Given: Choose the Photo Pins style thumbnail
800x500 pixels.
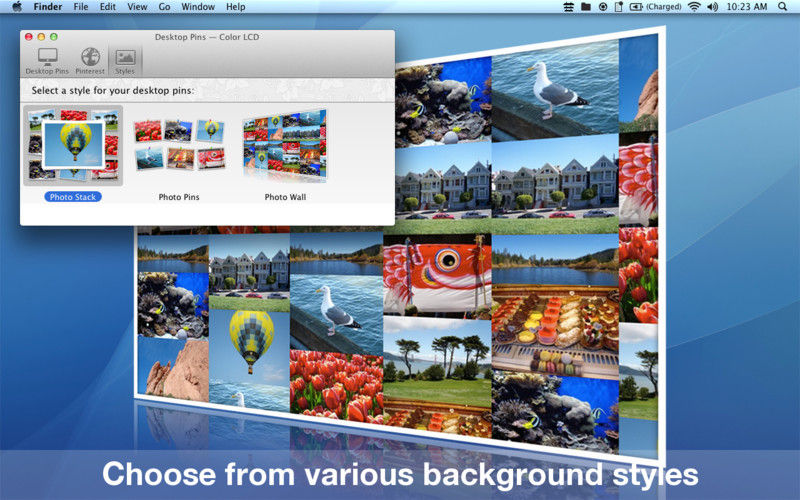Looking at the screenshot, I should pos(179,144).
